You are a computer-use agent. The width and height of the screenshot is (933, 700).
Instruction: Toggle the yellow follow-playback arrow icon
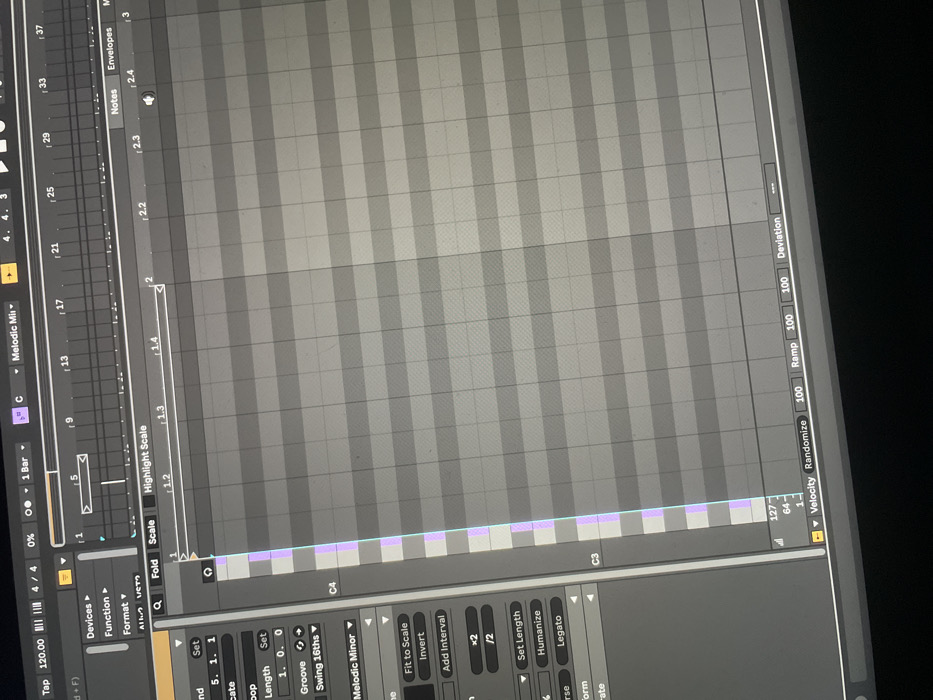tap(9, 274)
